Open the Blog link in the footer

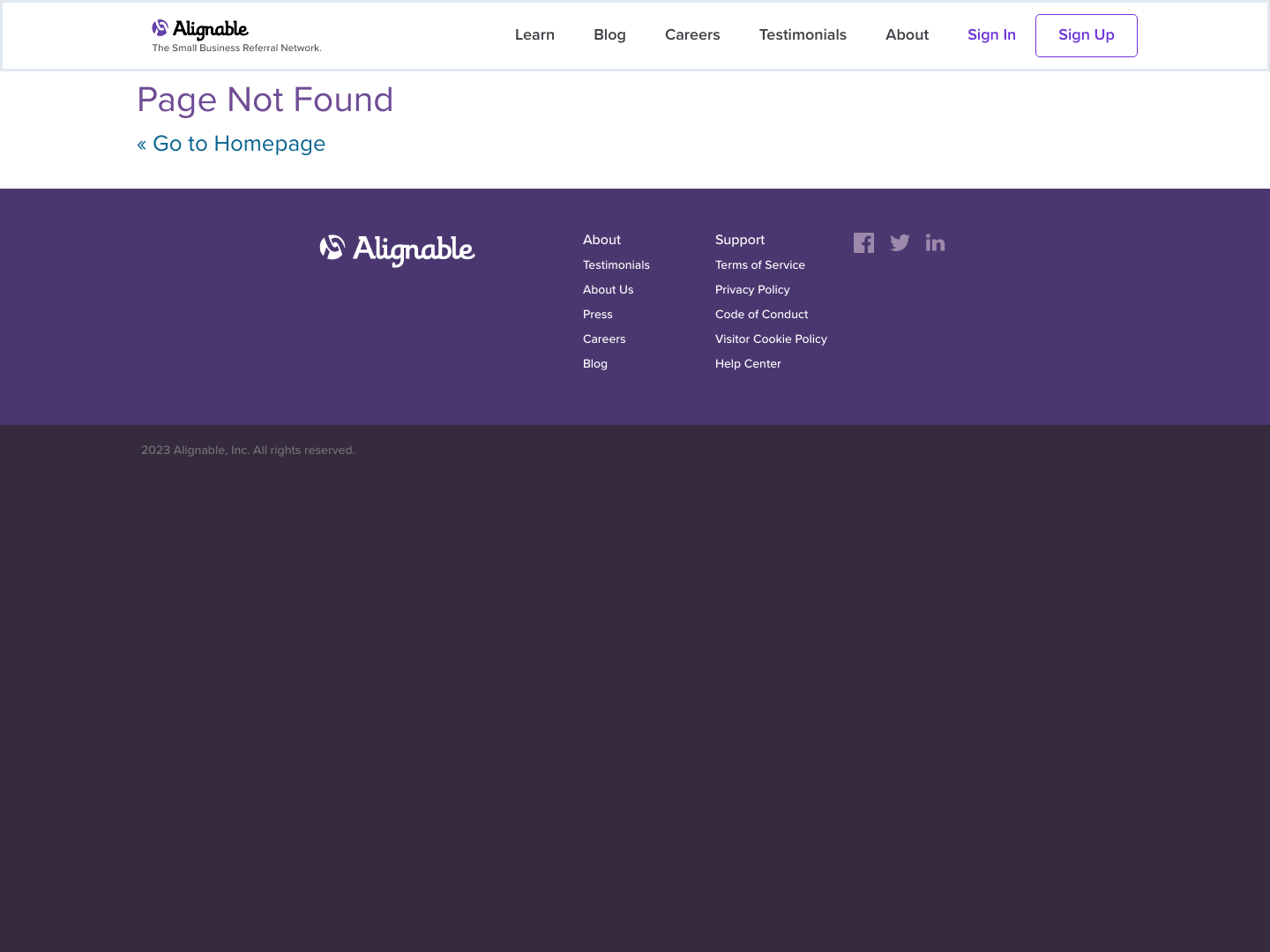pyautogui.click(x=595, y=364)
